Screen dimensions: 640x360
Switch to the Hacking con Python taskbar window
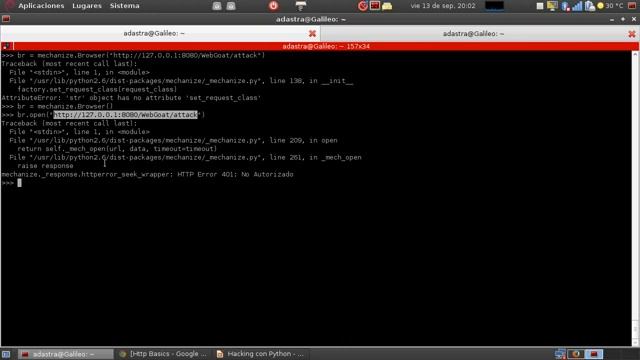[x=260, y=354]
